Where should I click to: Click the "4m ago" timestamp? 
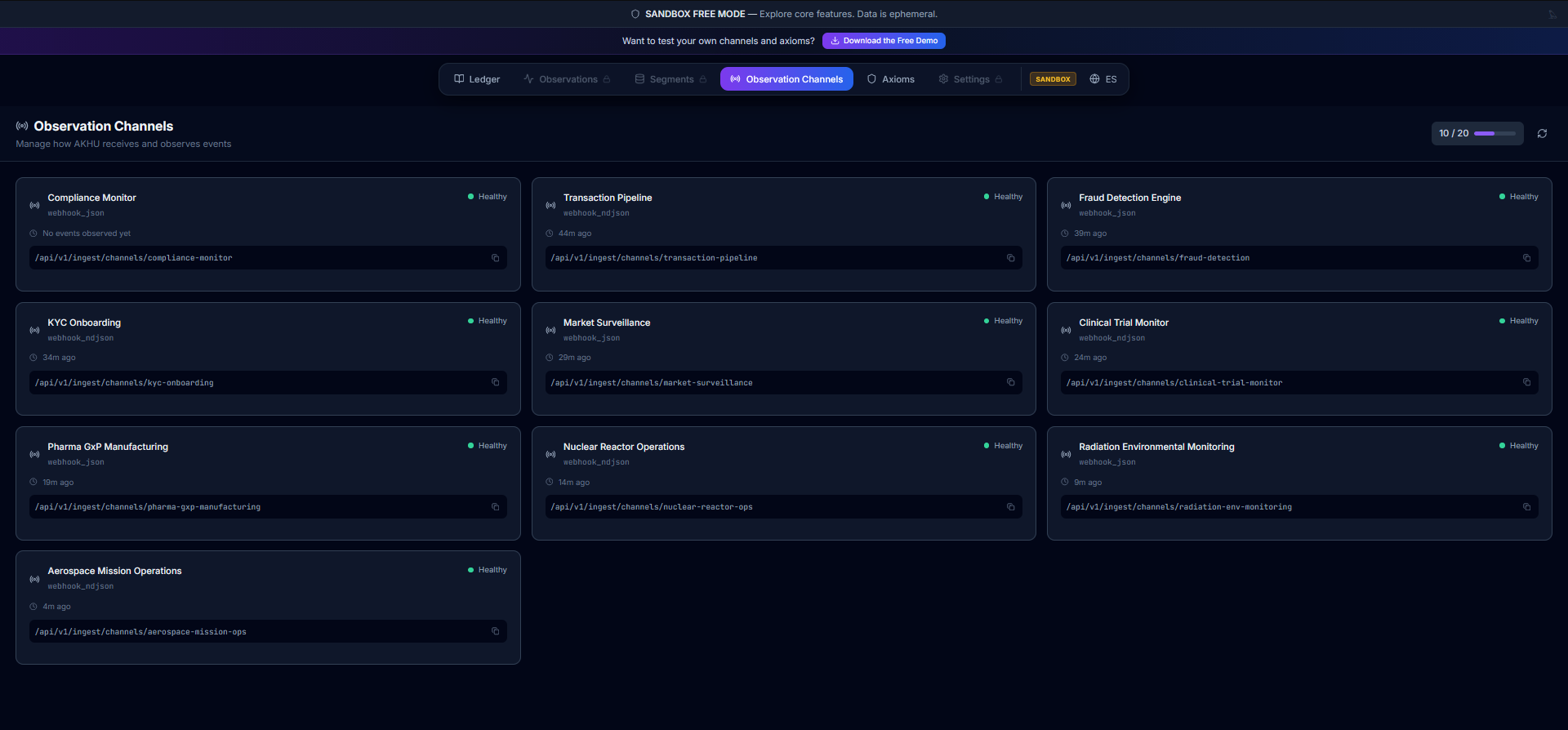(x=56, y=607)
